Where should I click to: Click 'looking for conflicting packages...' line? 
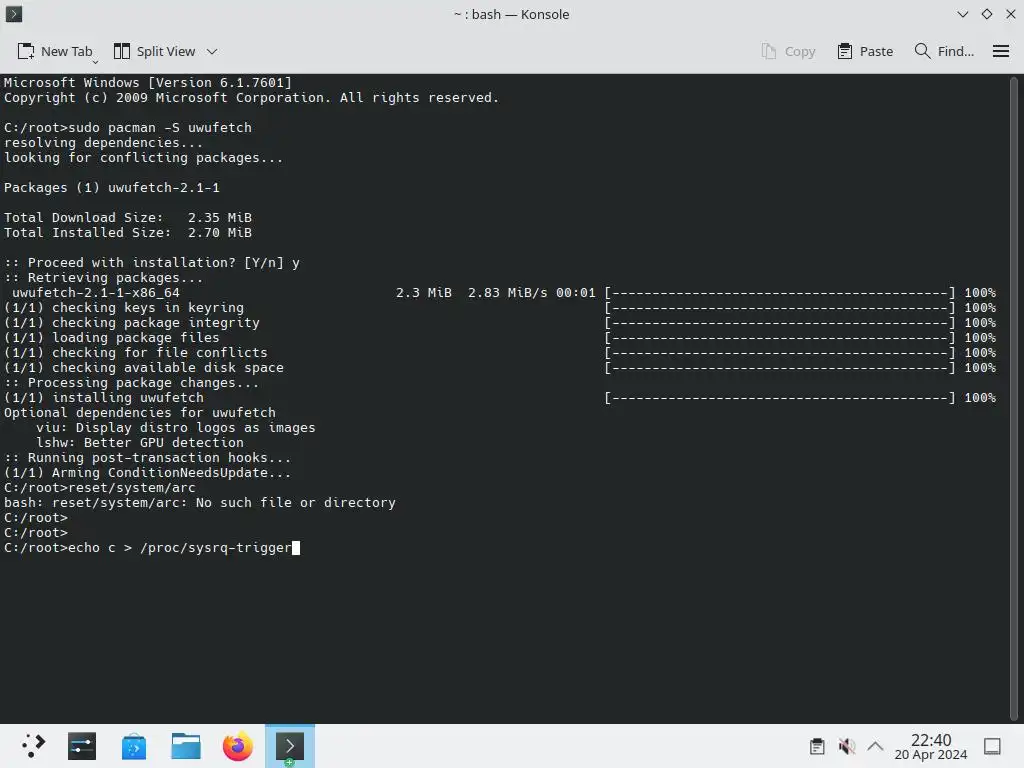144,157
